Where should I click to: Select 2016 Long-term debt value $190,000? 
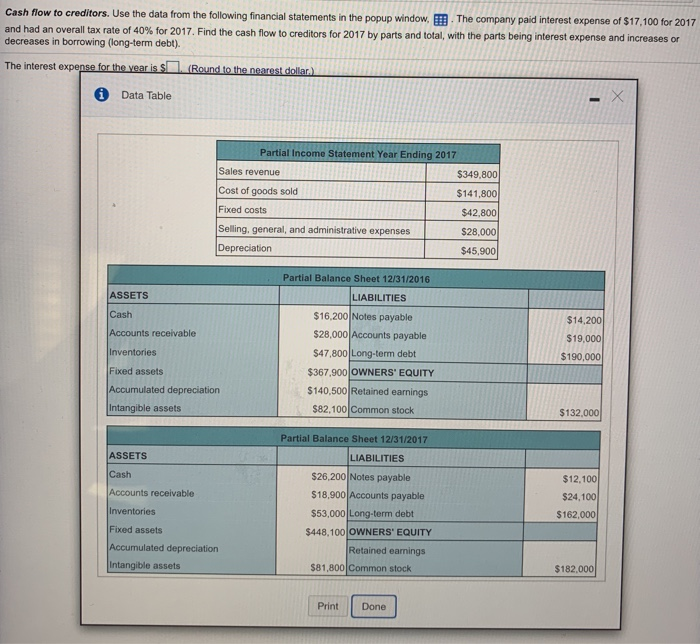[x=580, y=357]
